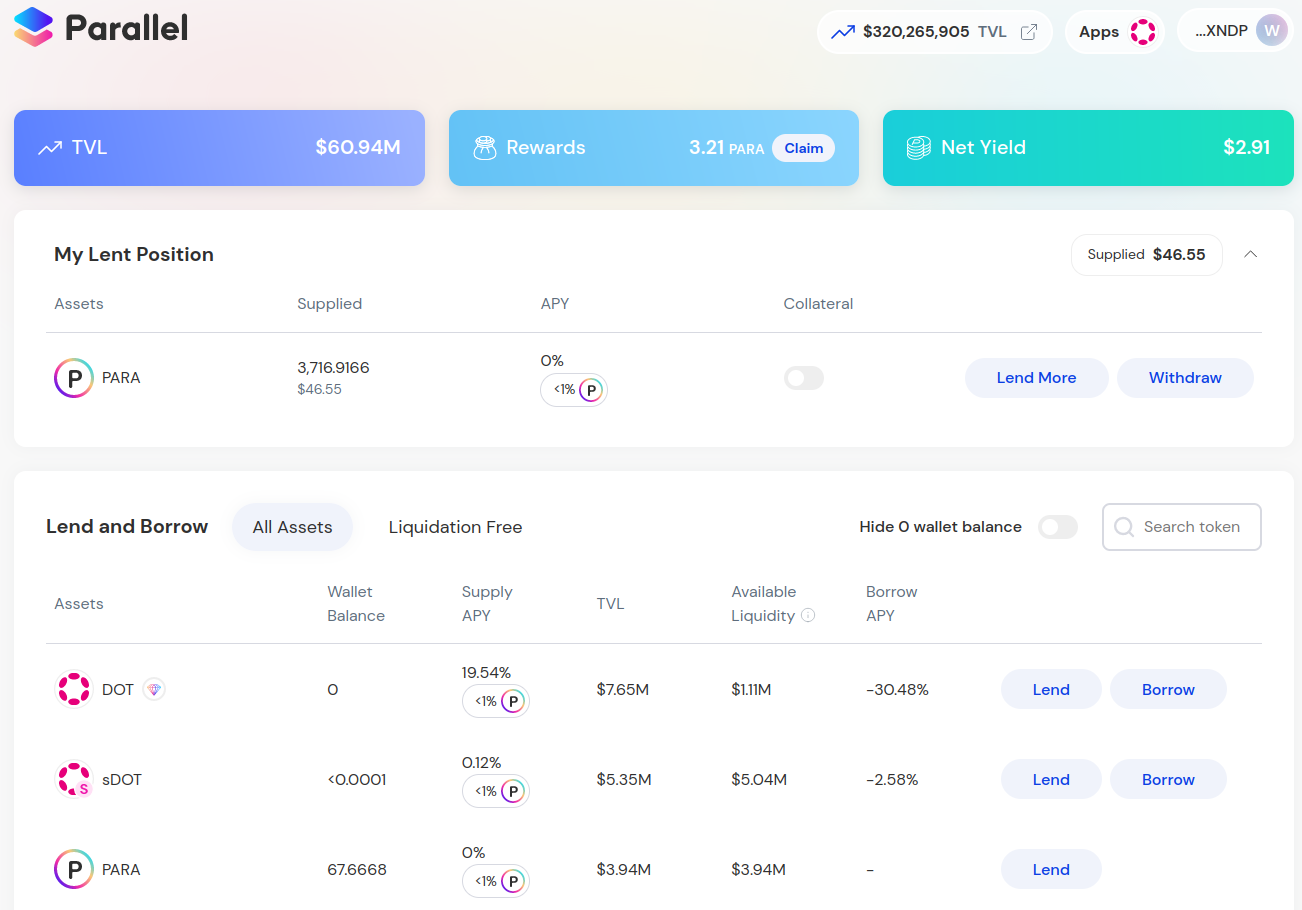Click the Parallel logo icon
Viewport: 1302px width, 910px height.
click(x=33, y=27)
